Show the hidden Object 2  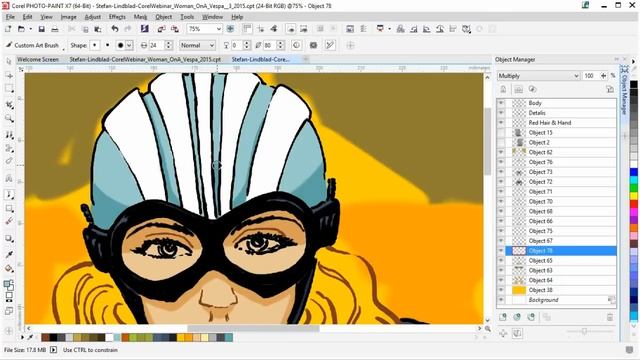click(501, 142)
